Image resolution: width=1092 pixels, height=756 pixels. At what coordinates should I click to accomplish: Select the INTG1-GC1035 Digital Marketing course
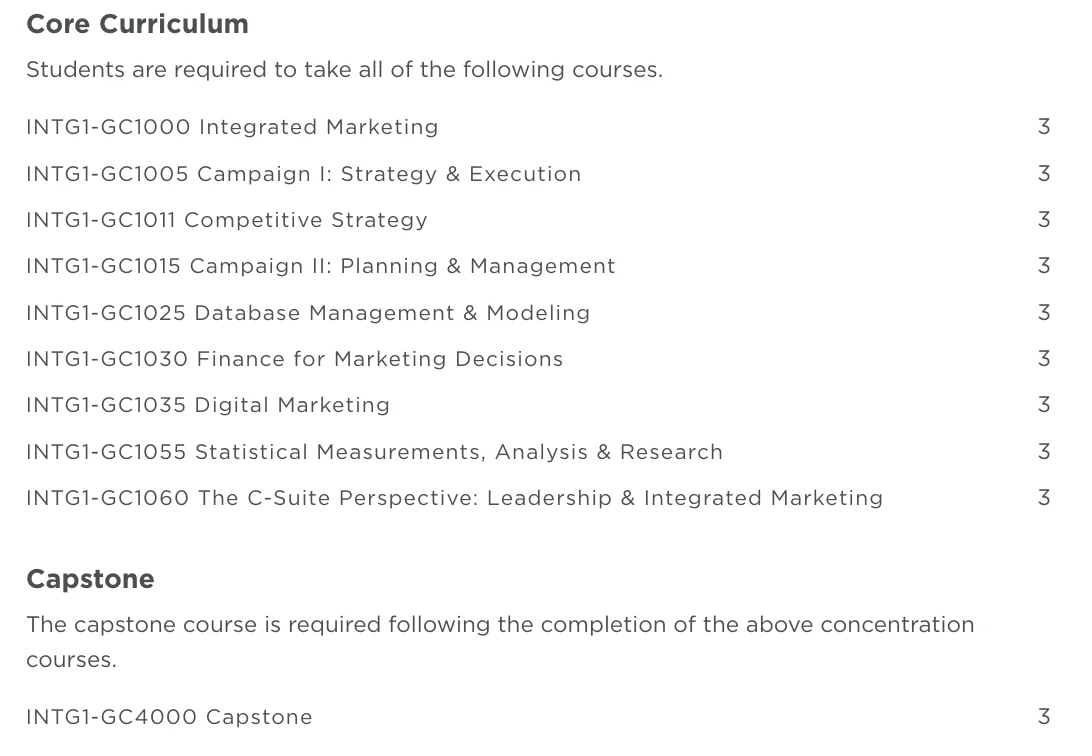click(208, 405)
